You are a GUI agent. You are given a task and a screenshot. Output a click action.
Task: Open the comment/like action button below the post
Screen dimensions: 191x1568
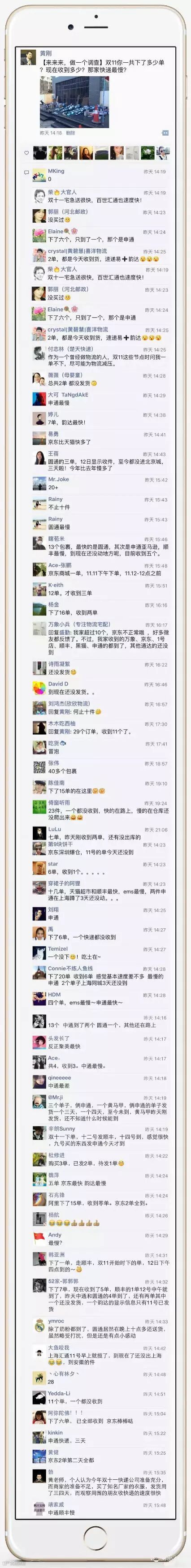coord(165,132)
